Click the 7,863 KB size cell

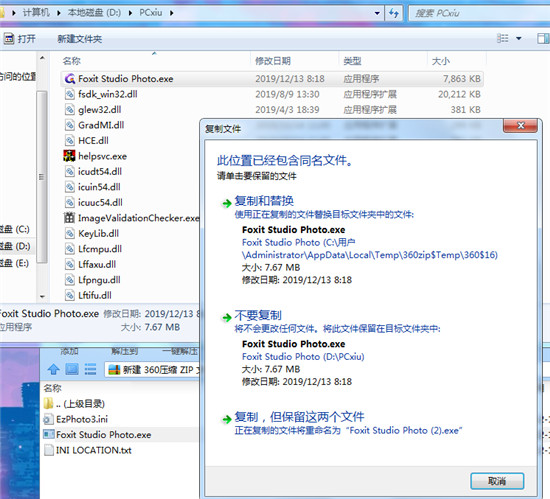[x=462, y=79]
